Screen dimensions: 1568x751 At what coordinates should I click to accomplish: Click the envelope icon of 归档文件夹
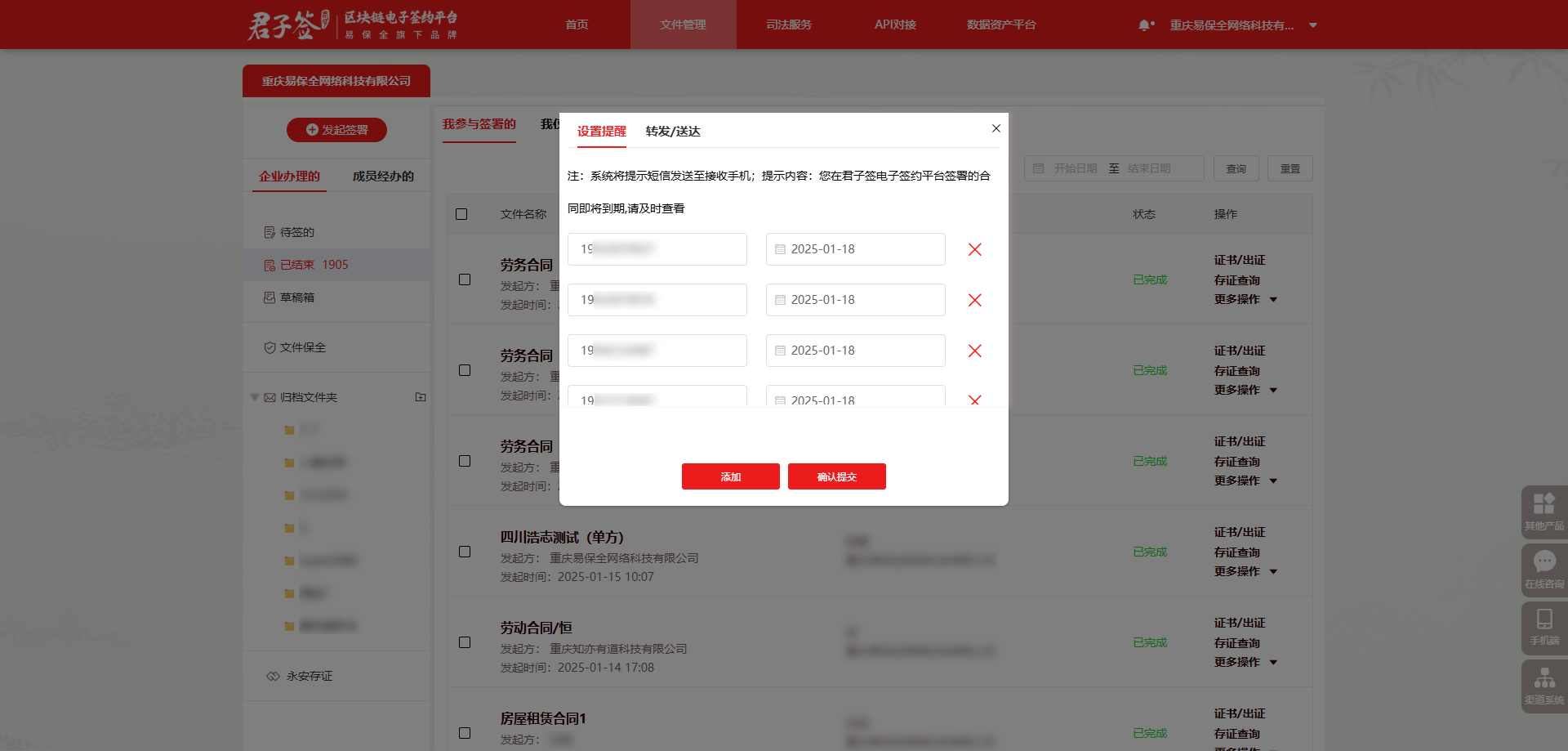[x=269, y=397]
